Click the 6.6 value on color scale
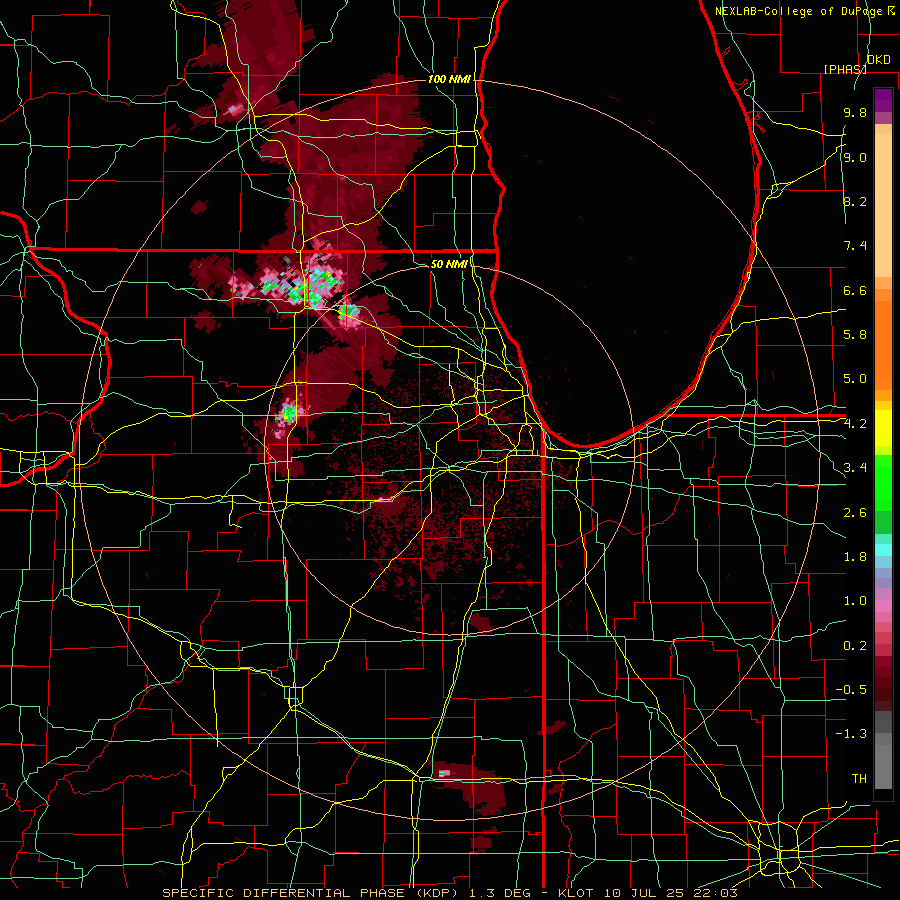Viewport: 900px width, 900px height. pos(855,290)
